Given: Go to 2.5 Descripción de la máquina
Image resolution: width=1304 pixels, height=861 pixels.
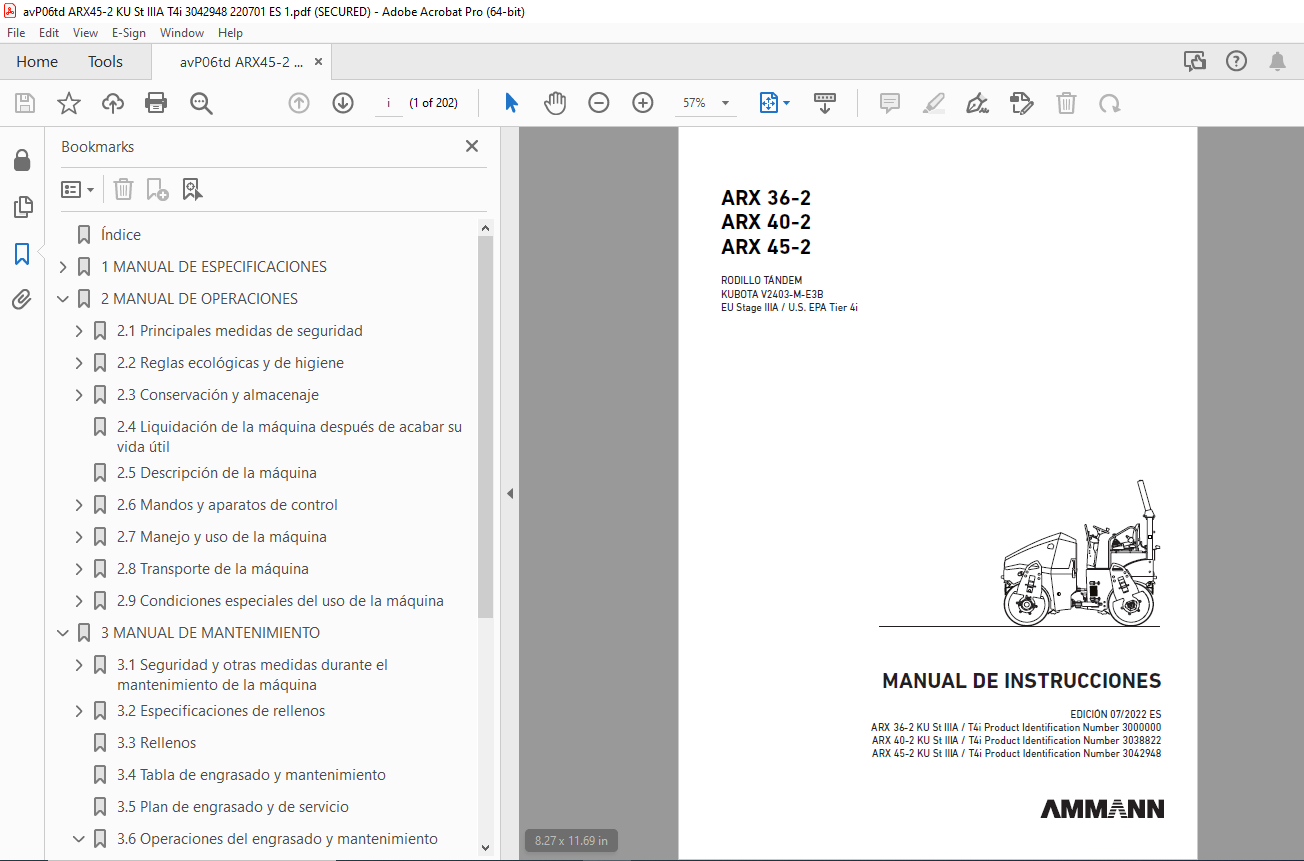Looking at the screenshot, I should click(x=217, y=473).
